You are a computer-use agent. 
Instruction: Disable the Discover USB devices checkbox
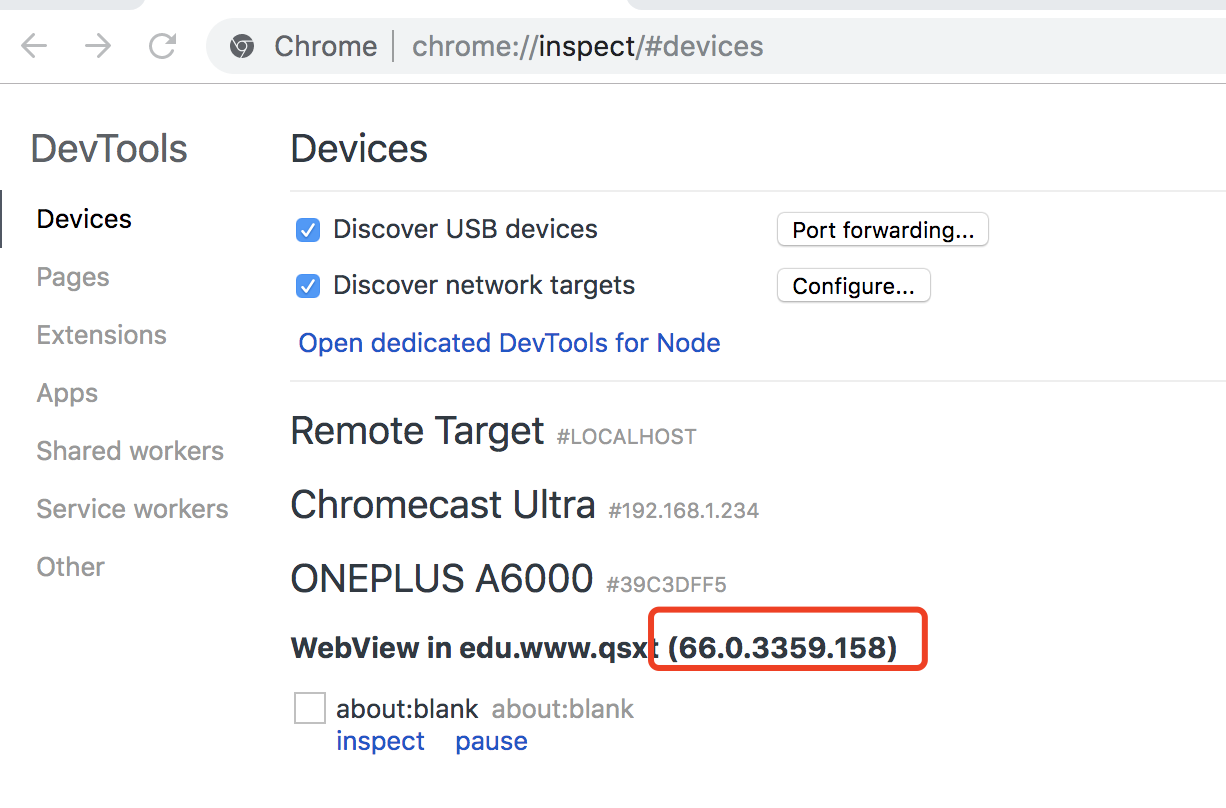[x=307, y=229]
